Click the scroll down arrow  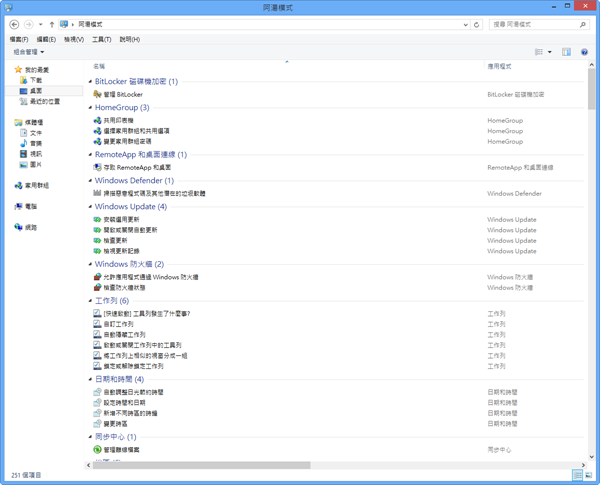[592, 457]
